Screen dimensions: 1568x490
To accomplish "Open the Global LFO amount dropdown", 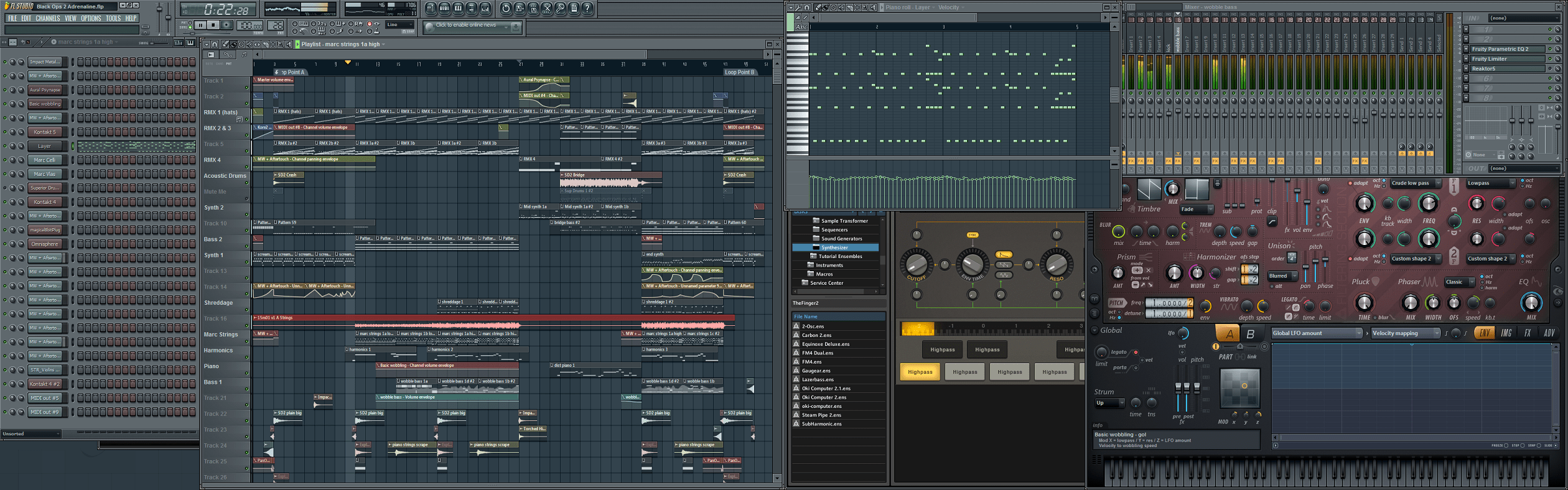I will [x=1317, y=333].
